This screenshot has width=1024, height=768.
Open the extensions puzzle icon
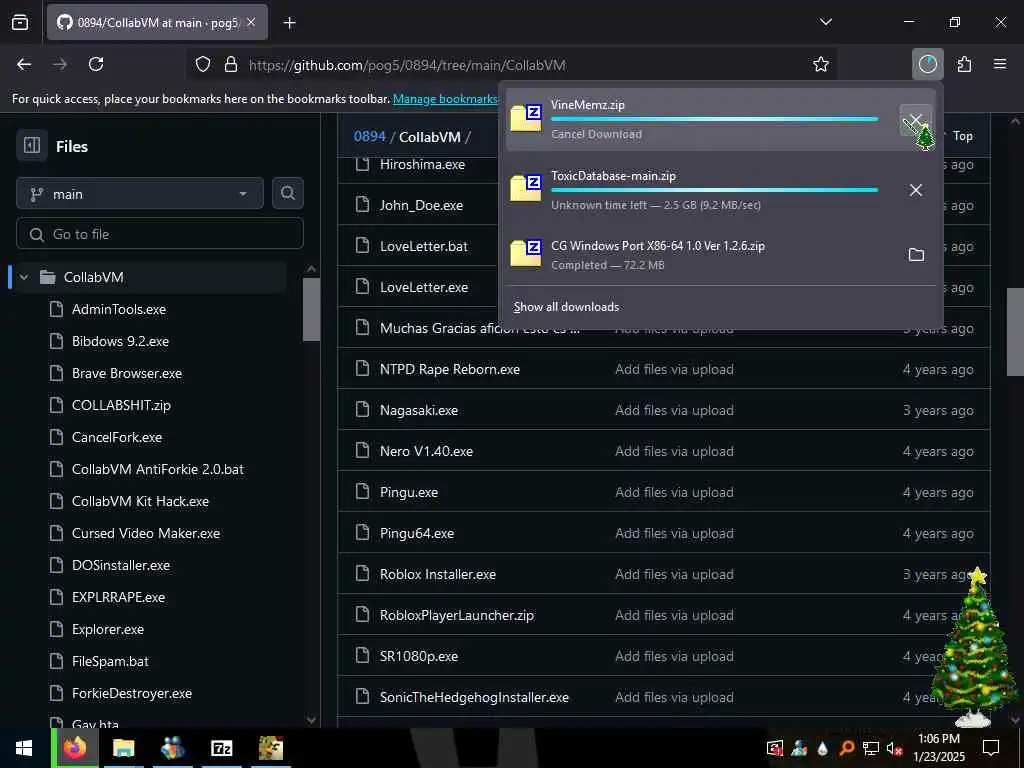(964, 64)
